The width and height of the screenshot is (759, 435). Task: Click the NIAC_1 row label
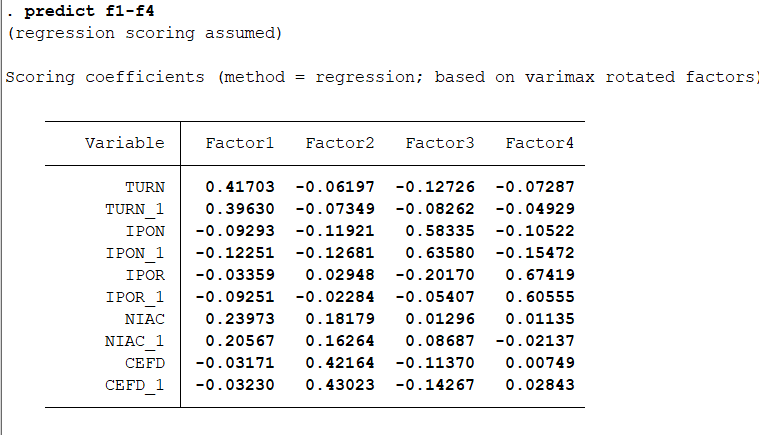135,341
